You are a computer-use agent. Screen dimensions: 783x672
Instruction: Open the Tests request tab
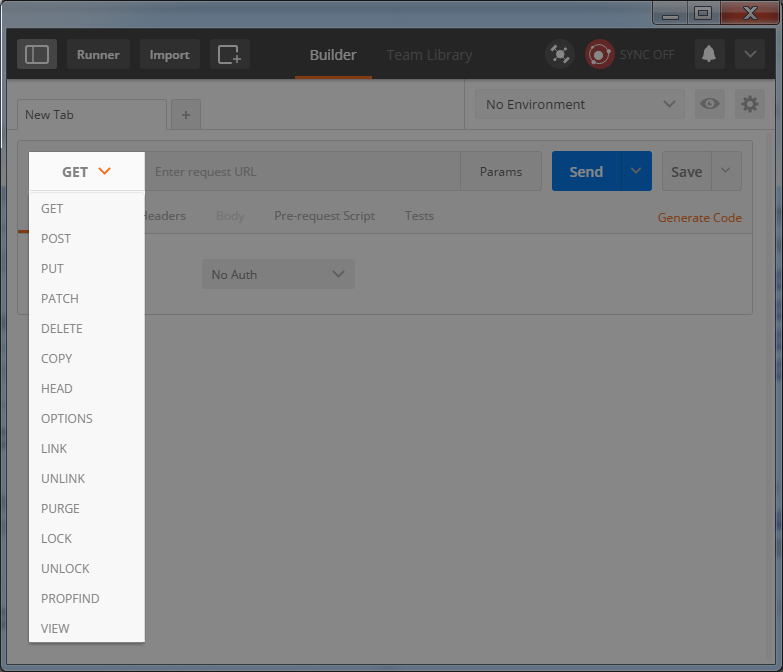(x=419, y=216)
